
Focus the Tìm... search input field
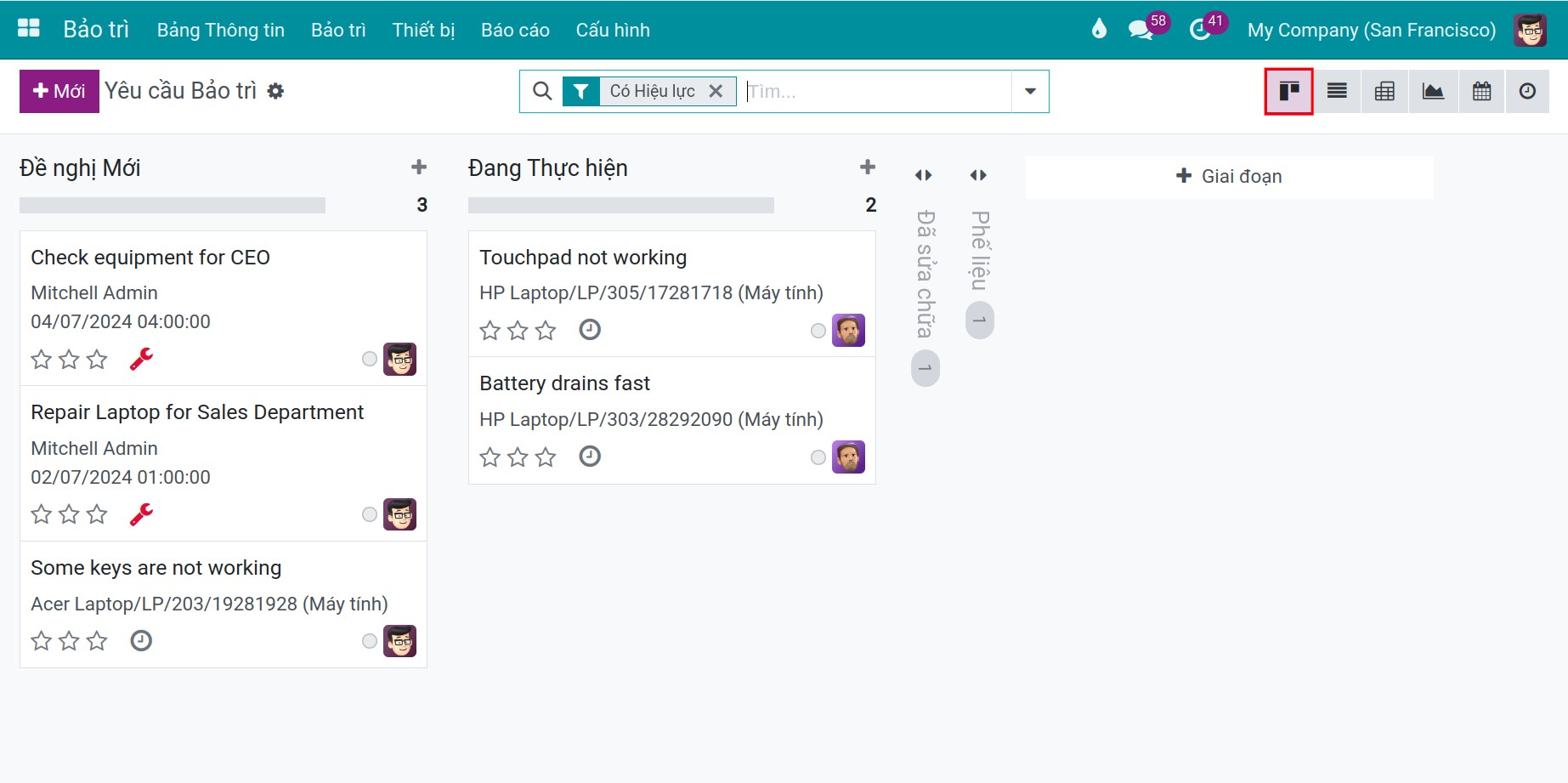point(877,91)
